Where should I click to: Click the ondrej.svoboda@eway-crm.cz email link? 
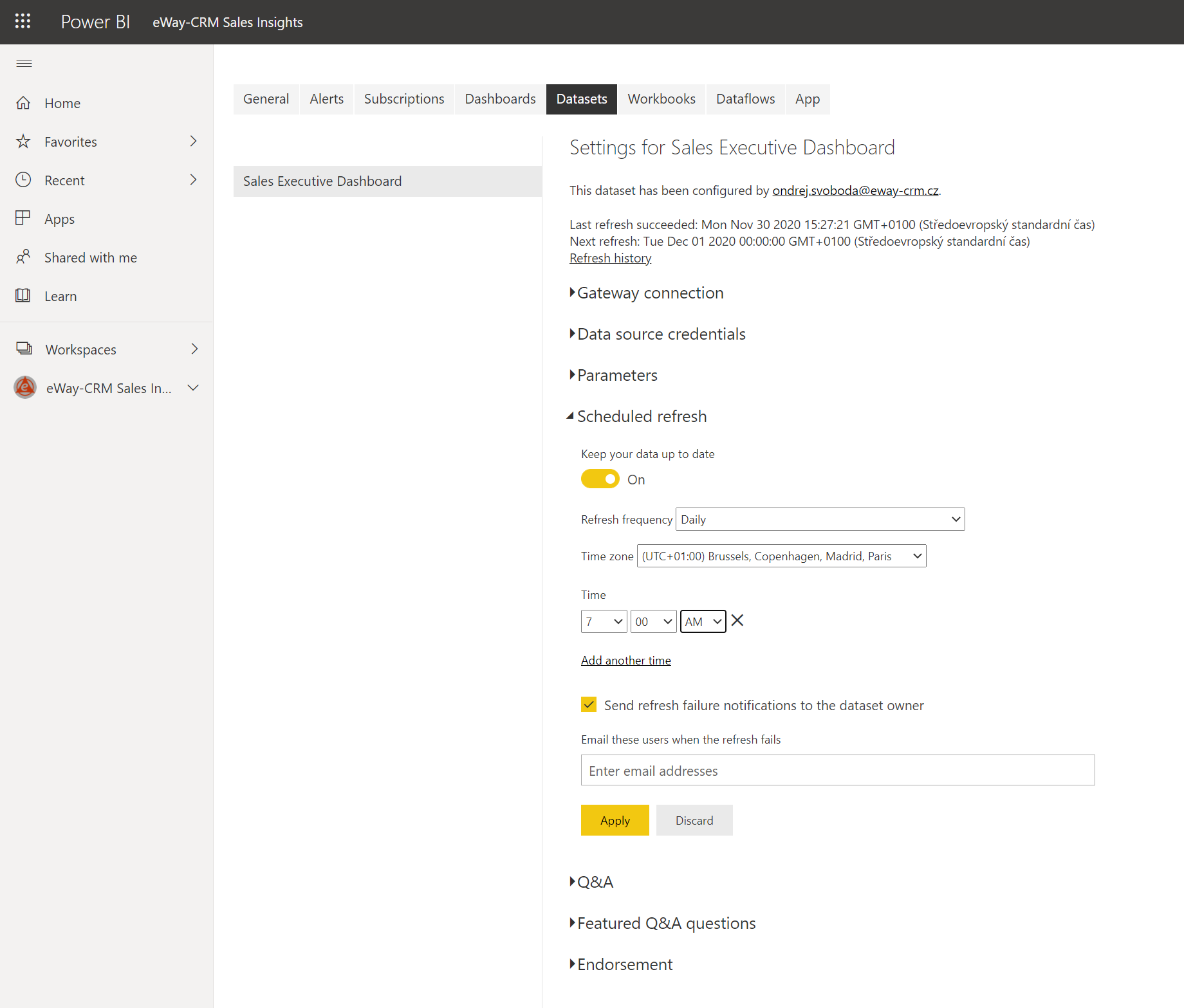click(855, 190)
